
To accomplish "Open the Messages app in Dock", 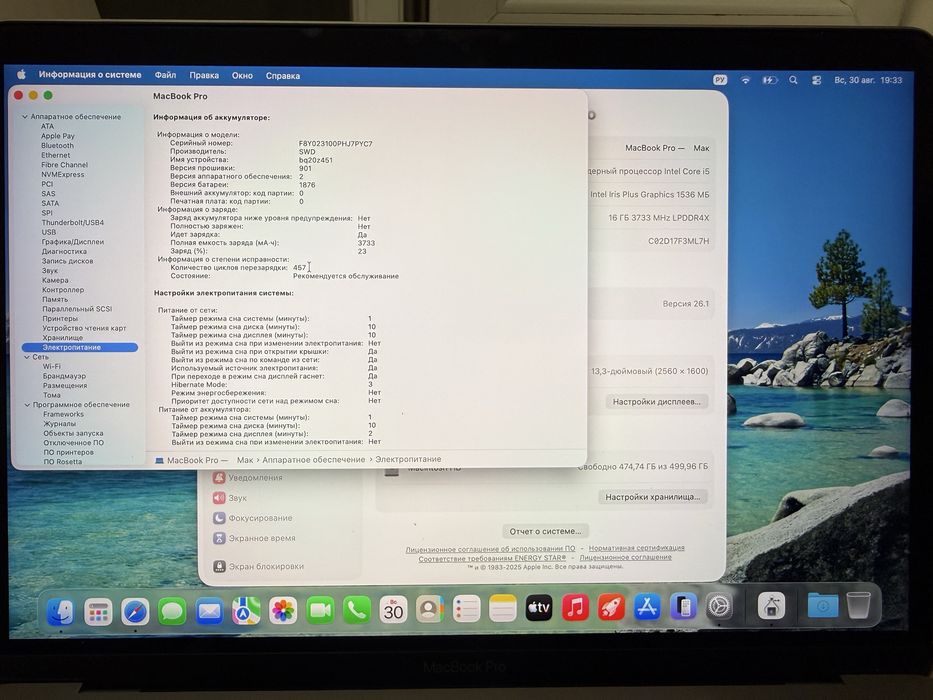I will coord(172,611).
